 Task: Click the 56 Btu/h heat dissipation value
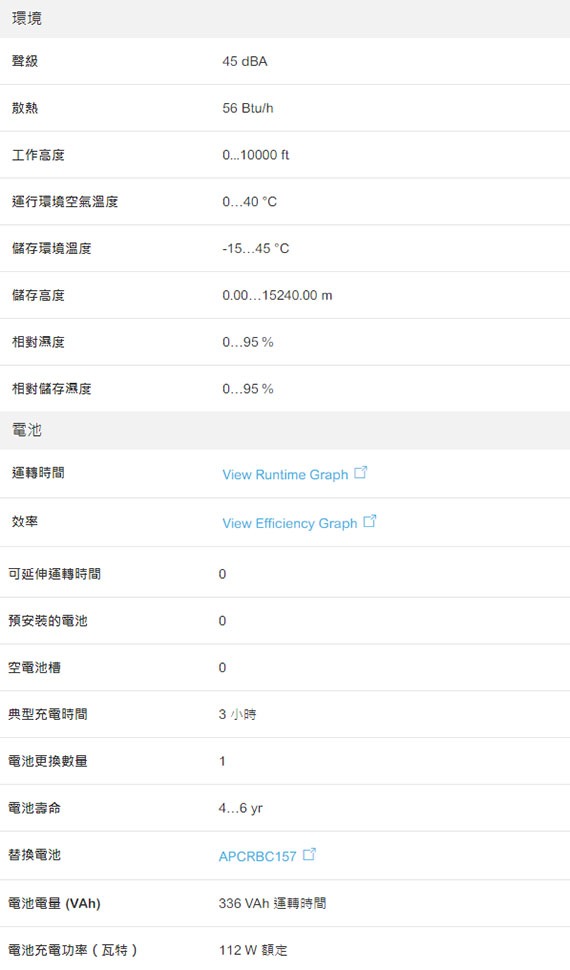tap(248, 108)
